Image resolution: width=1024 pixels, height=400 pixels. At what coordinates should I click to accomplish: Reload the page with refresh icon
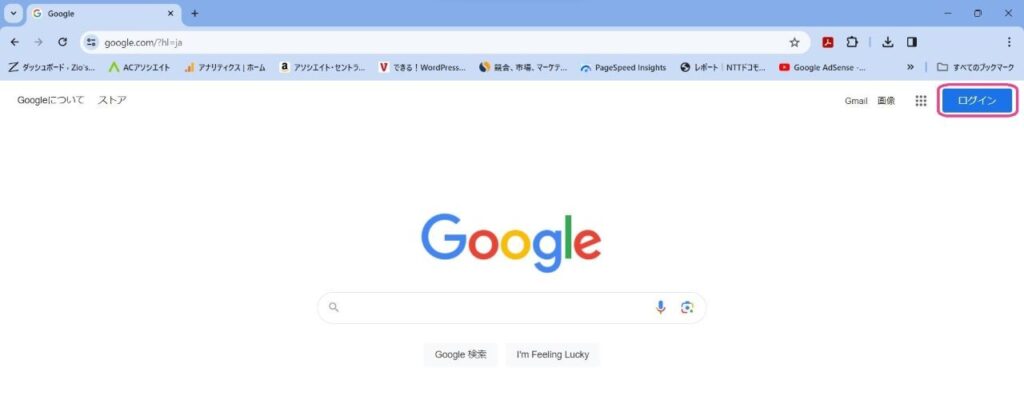pos(63,42)
